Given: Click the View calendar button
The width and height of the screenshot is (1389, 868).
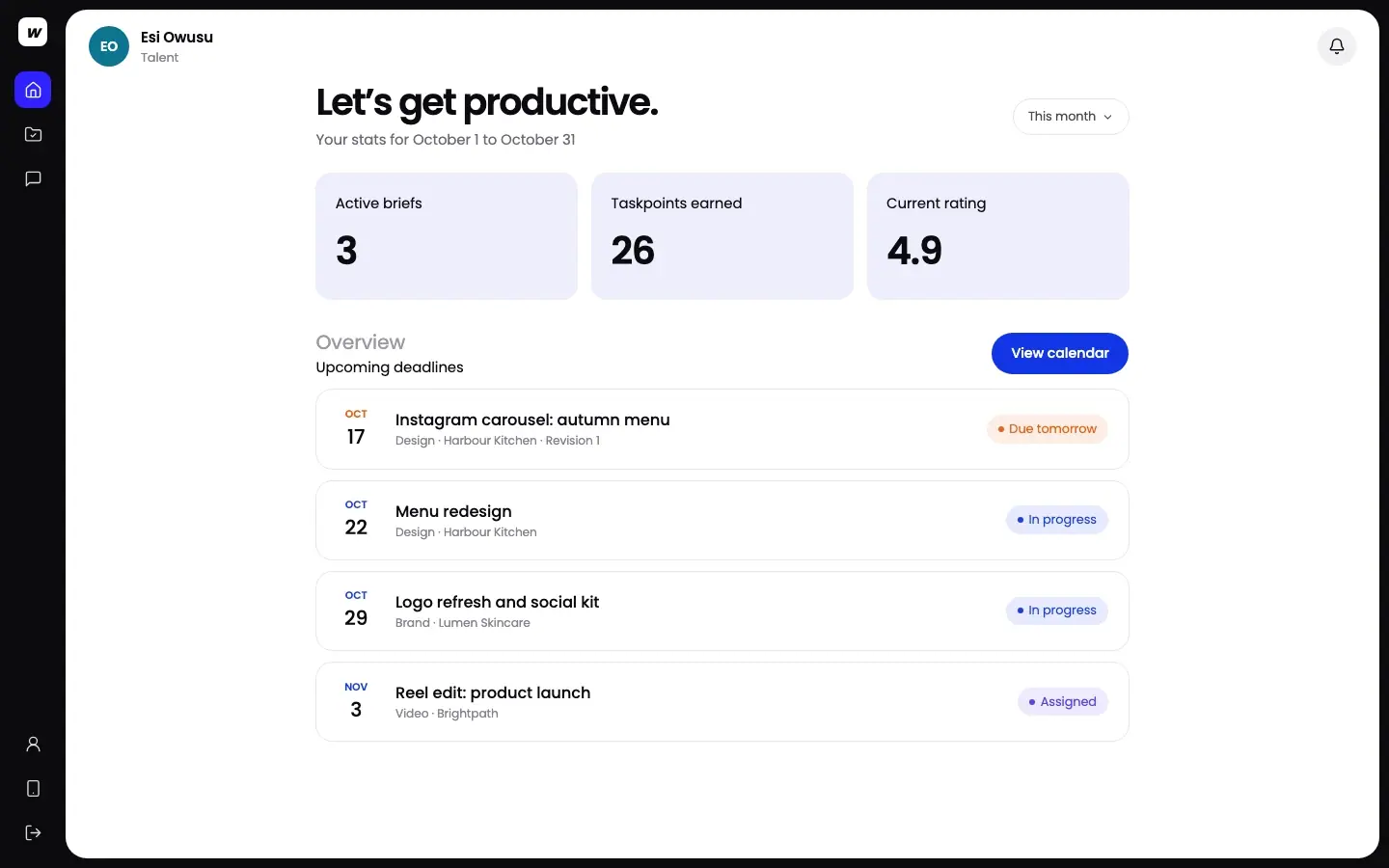Looking at the screenshot, I should coord(1060,353).
